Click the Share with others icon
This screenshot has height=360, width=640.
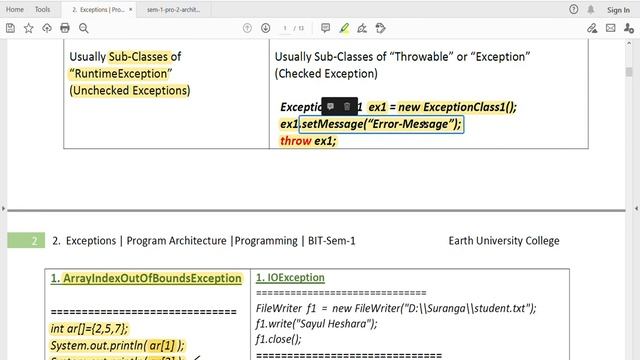pos(629,28)
